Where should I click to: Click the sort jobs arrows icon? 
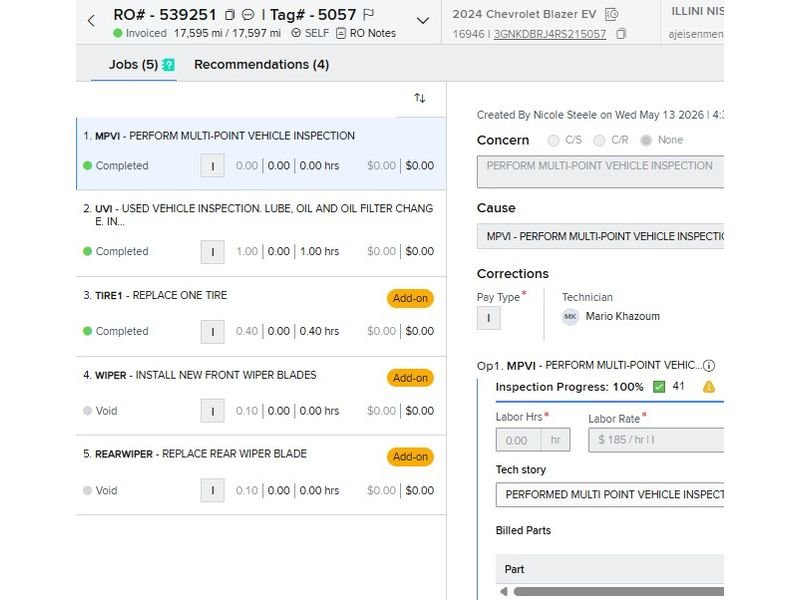tap(420, 98)
